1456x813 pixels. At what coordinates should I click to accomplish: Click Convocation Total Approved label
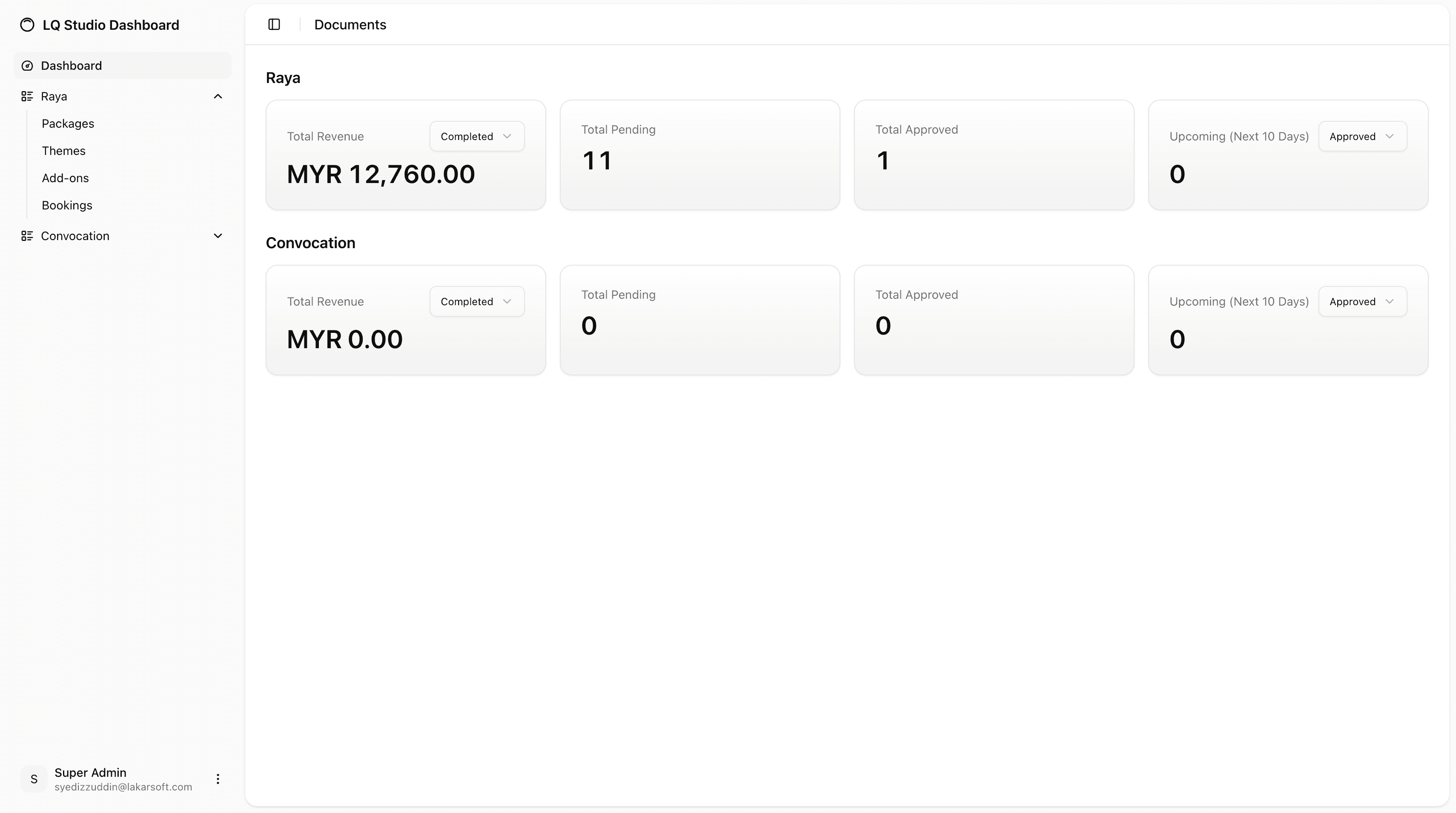click(x=917, y=295)
